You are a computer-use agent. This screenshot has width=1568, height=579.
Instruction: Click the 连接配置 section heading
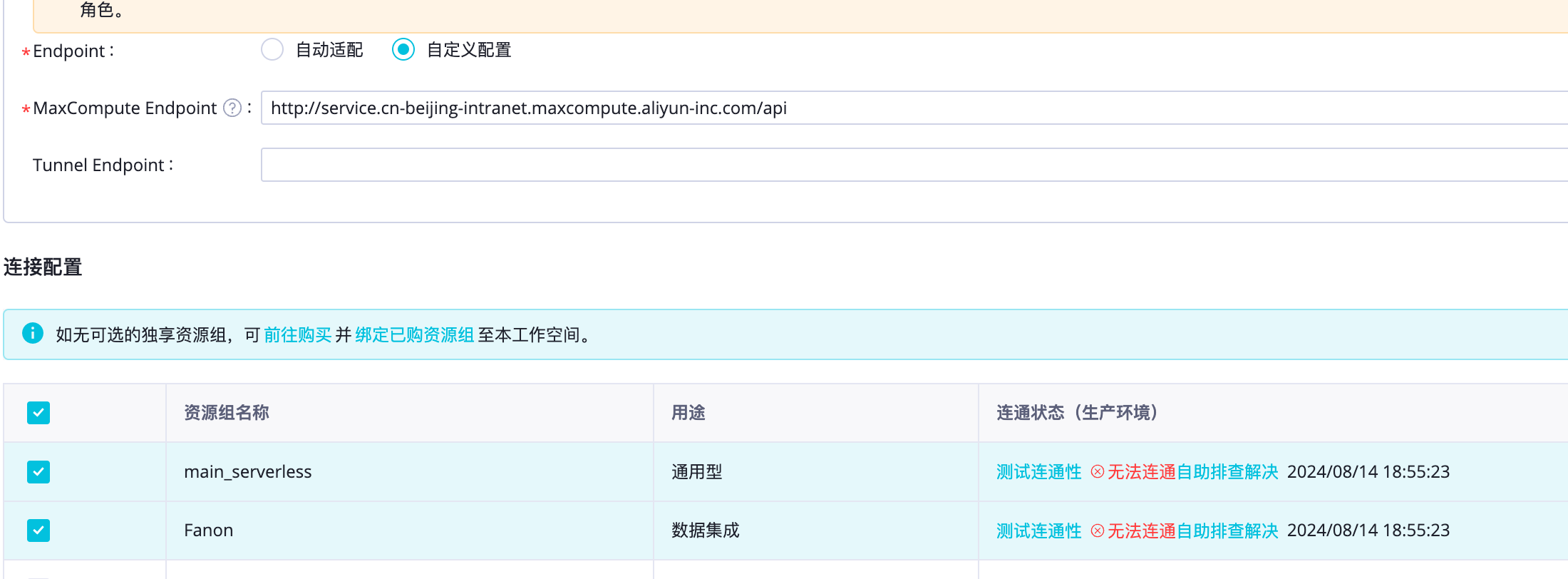pyautogui.click(x=43, y=267)
